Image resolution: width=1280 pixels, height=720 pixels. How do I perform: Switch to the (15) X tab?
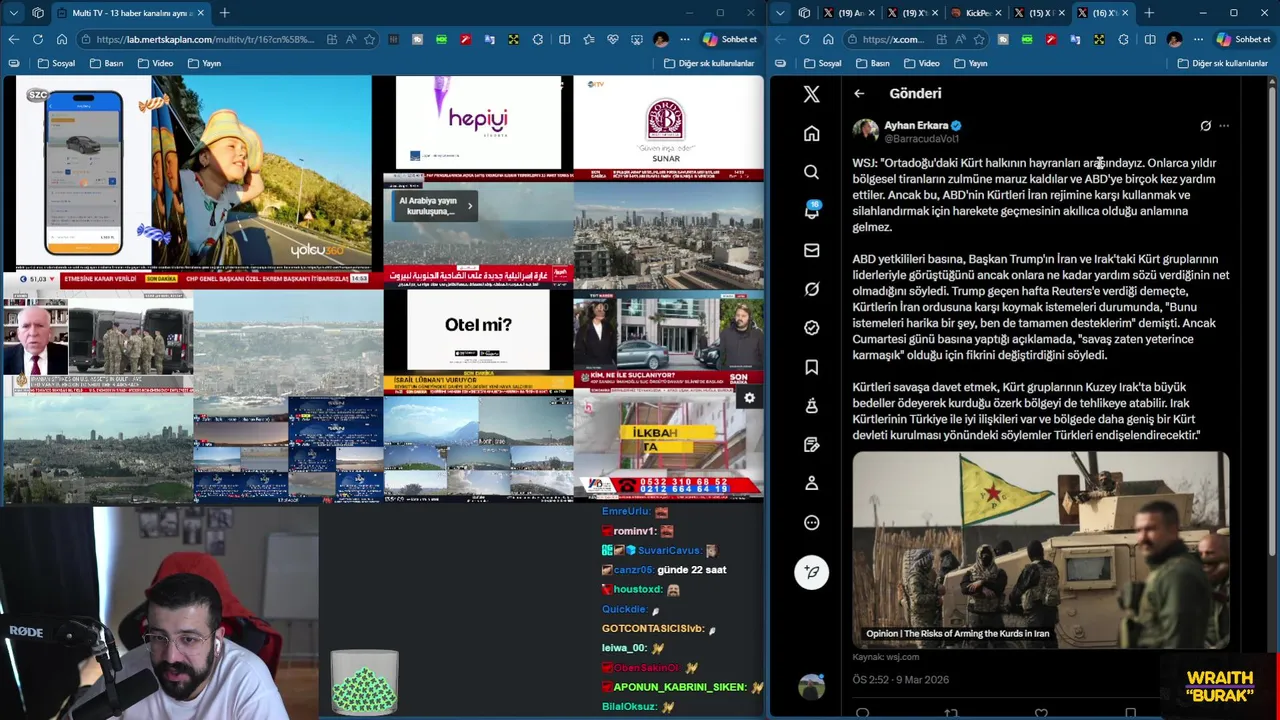1039,13
